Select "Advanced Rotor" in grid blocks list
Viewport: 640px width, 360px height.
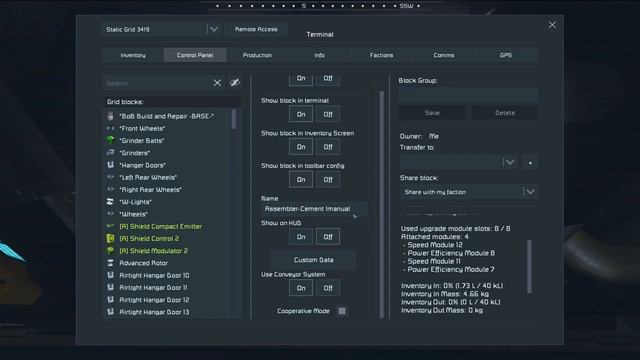[166, 263]
